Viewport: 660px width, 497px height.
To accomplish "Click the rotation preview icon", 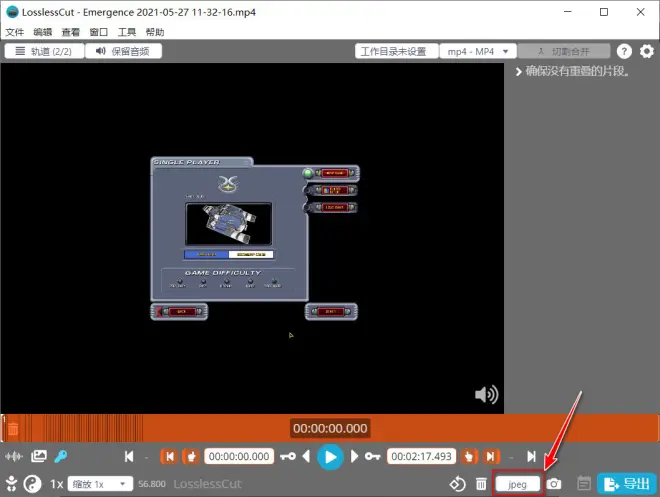I will (x=458, y=484).
